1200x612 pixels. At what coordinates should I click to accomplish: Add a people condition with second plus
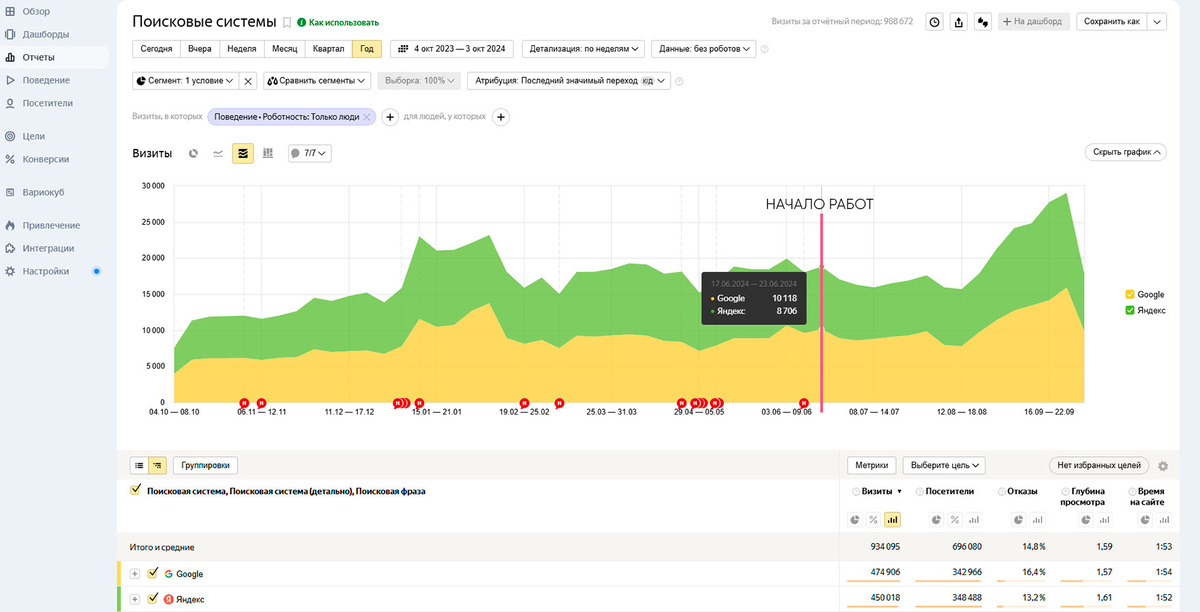(501, 117)
